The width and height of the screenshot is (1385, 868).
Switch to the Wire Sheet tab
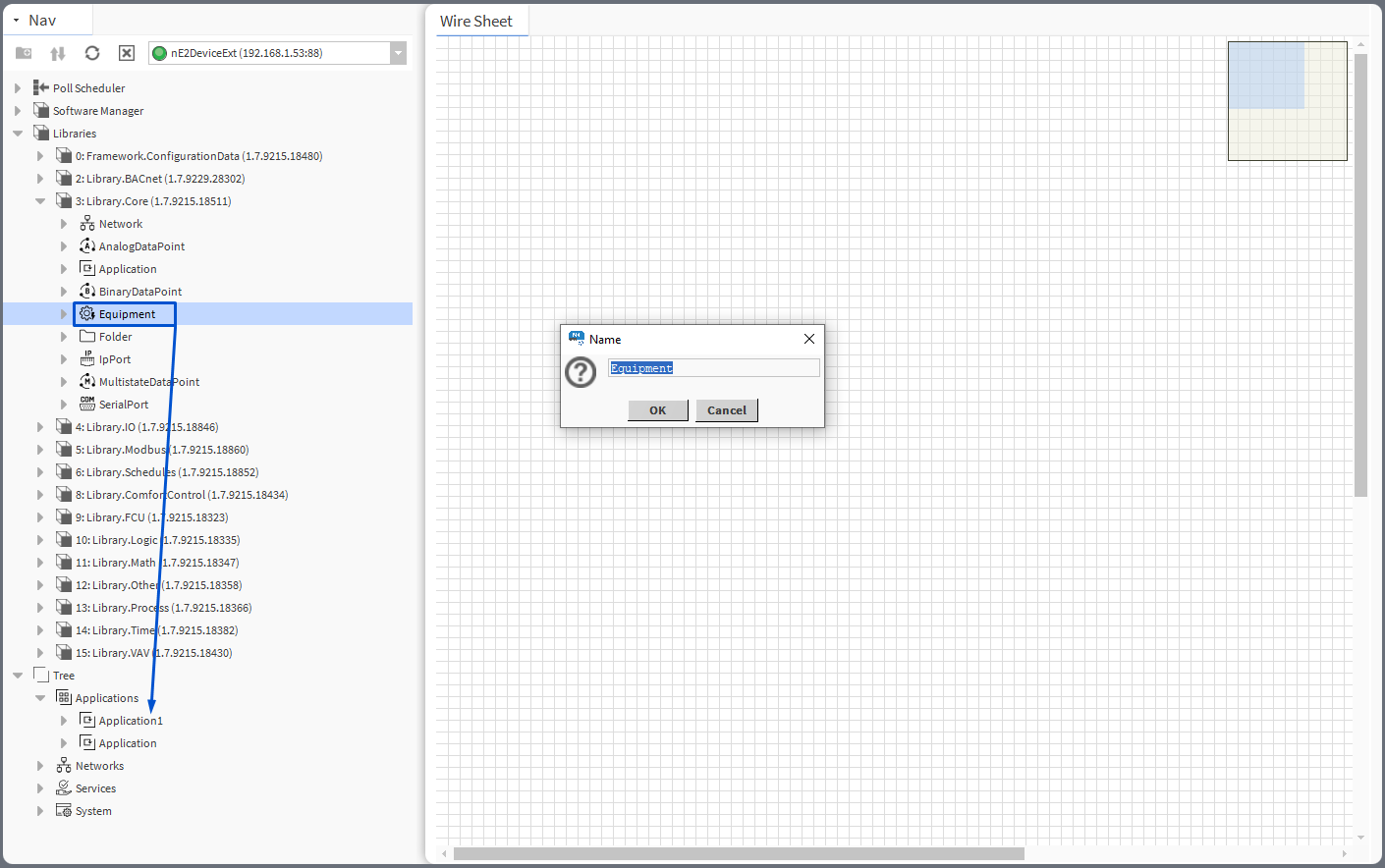[x=476, y=22]
